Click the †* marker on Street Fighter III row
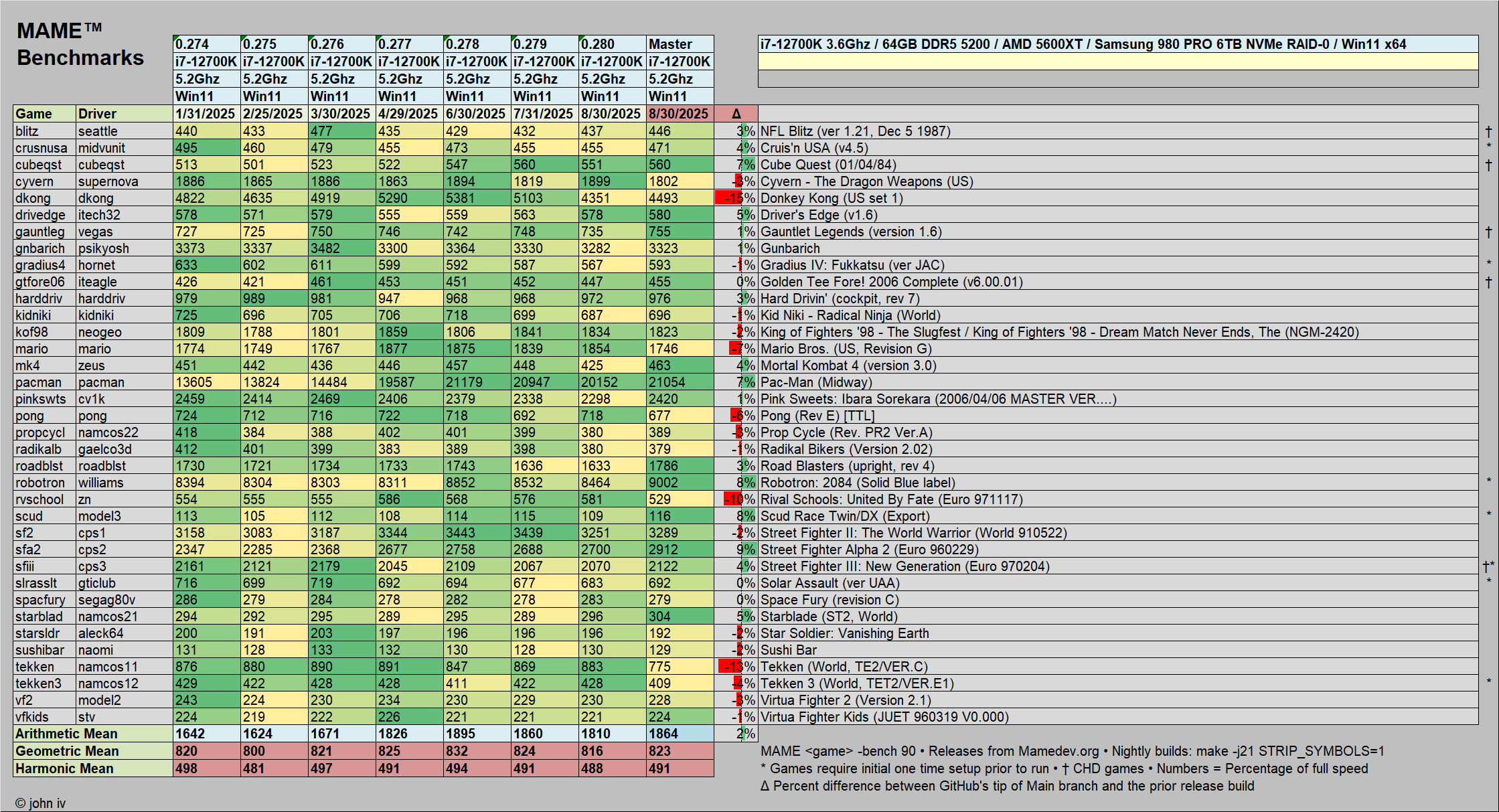Screen dimensions: 1499x812 [x=1488, y=566]
